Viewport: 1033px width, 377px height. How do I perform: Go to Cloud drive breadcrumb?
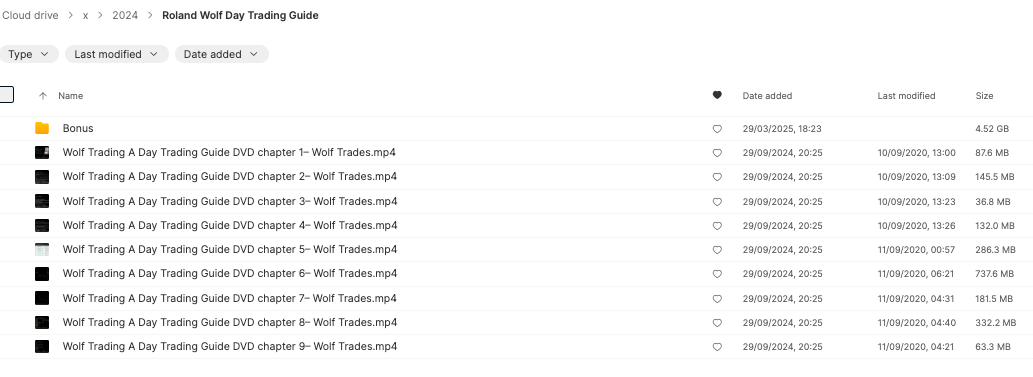[x=30, y=15]
